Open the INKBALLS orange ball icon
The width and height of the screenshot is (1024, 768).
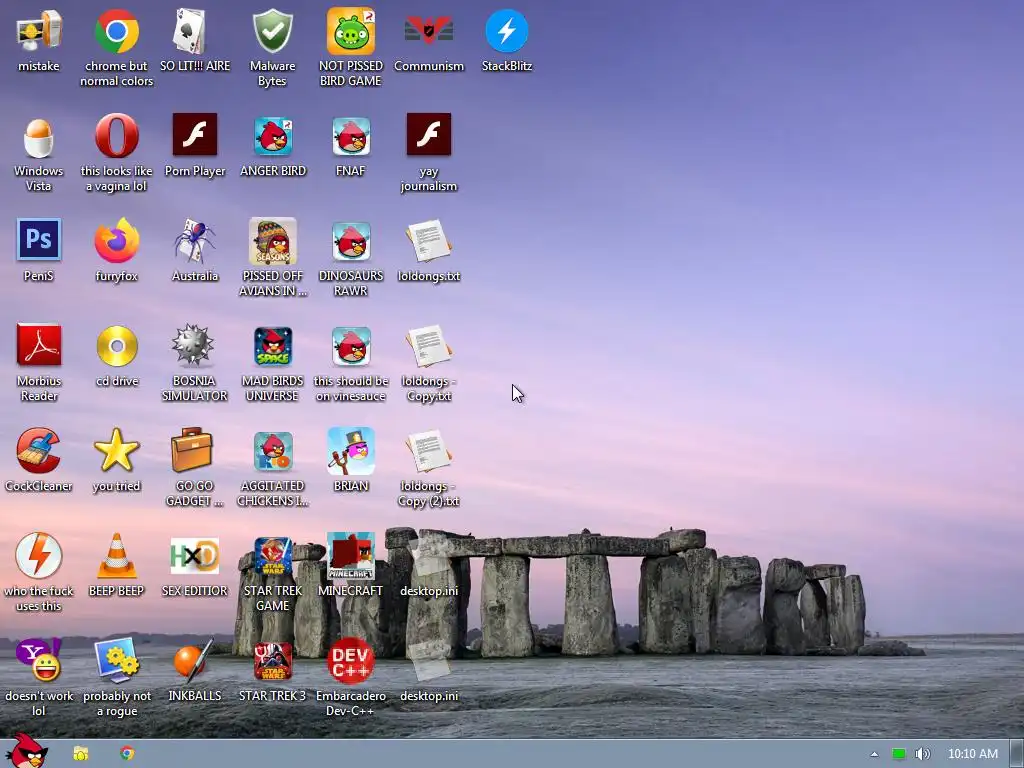pyautogui.click(x=195, y=671)
